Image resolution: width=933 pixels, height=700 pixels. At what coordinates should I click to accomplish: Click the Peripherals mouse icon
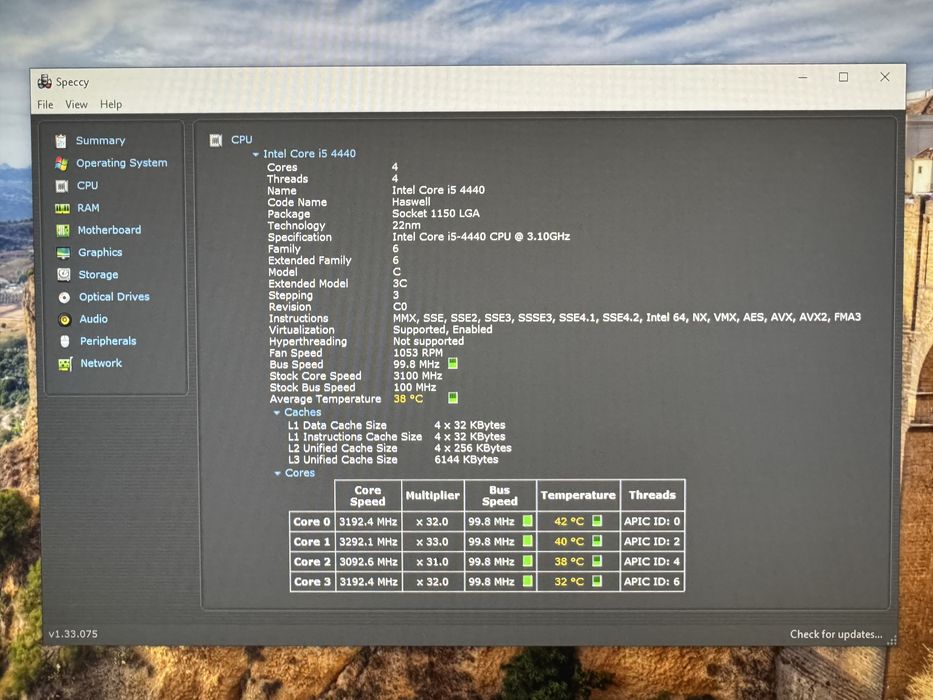coord(65,341)
